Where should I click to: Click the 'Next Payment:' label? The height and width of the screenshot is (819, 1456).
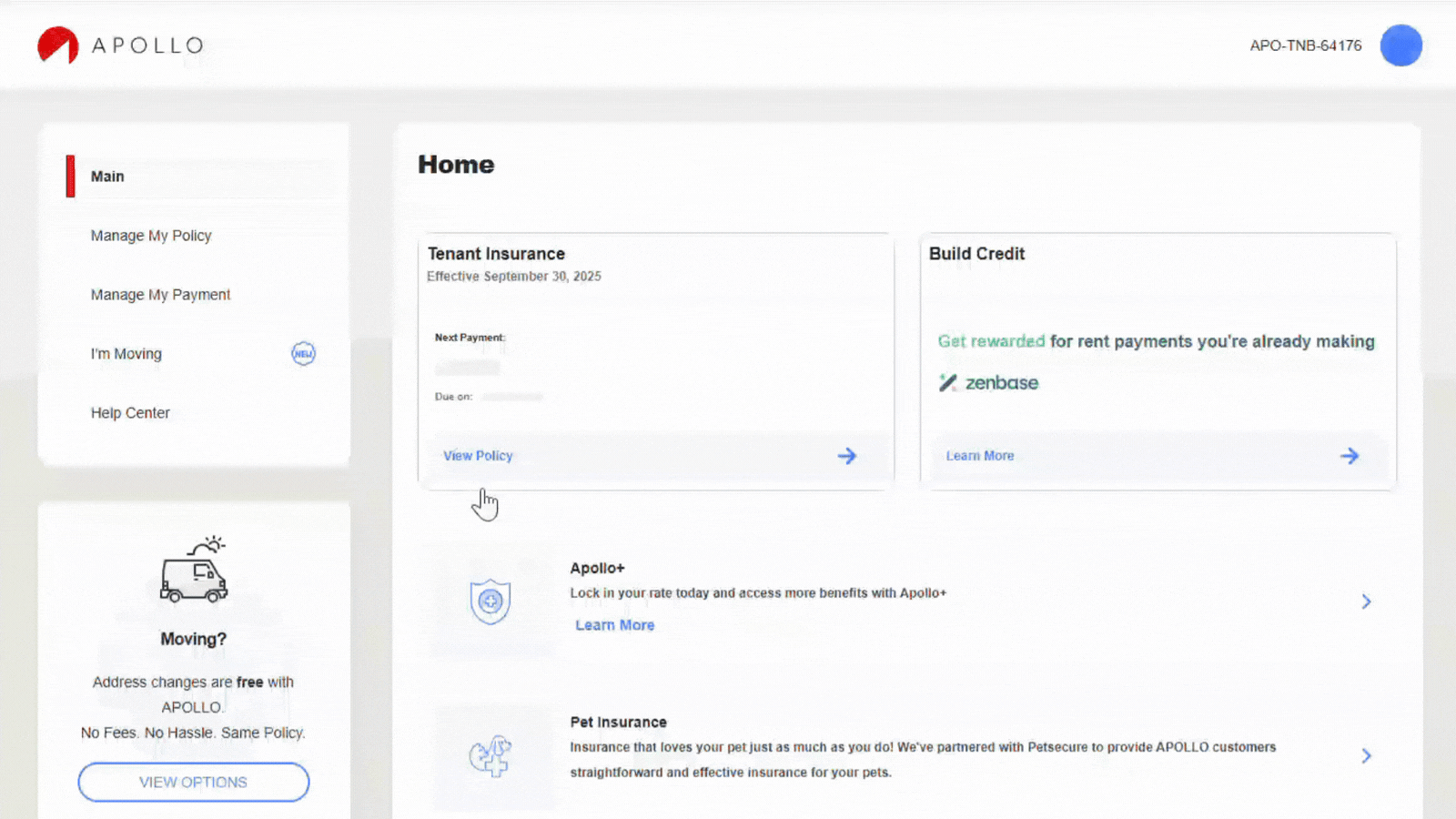470,338
